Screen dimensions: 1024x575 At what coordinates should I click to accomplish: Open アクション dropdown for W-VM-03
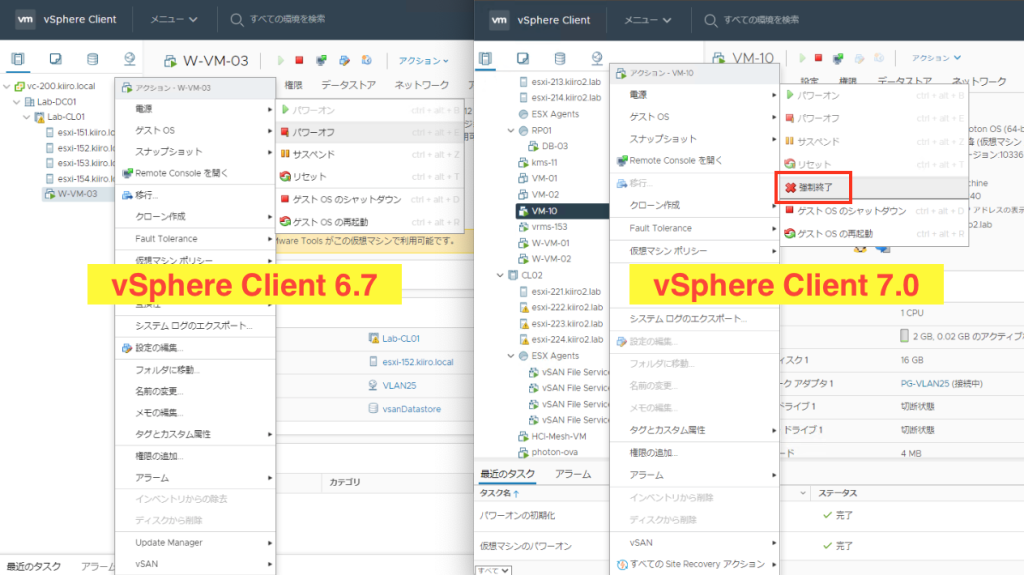[424, 61]
